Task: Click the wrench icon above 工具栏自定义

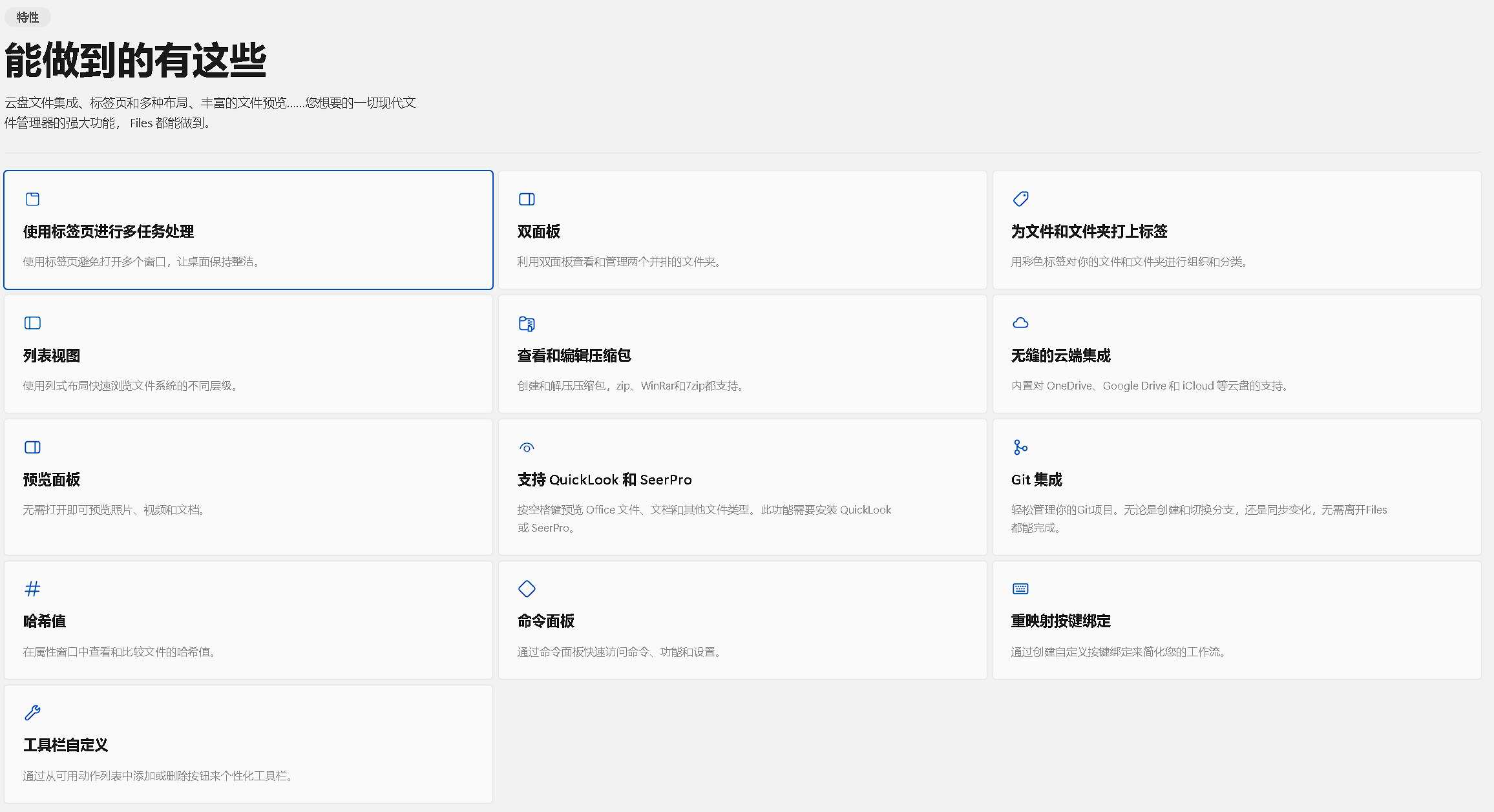Action: tap(32, 713)
